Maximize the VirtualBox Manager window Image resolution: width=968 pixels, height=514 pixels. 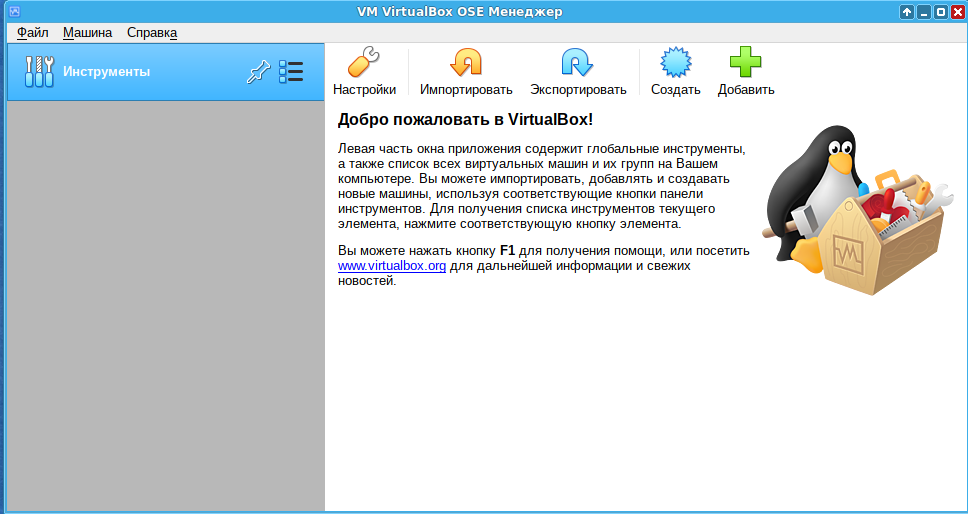940,12
